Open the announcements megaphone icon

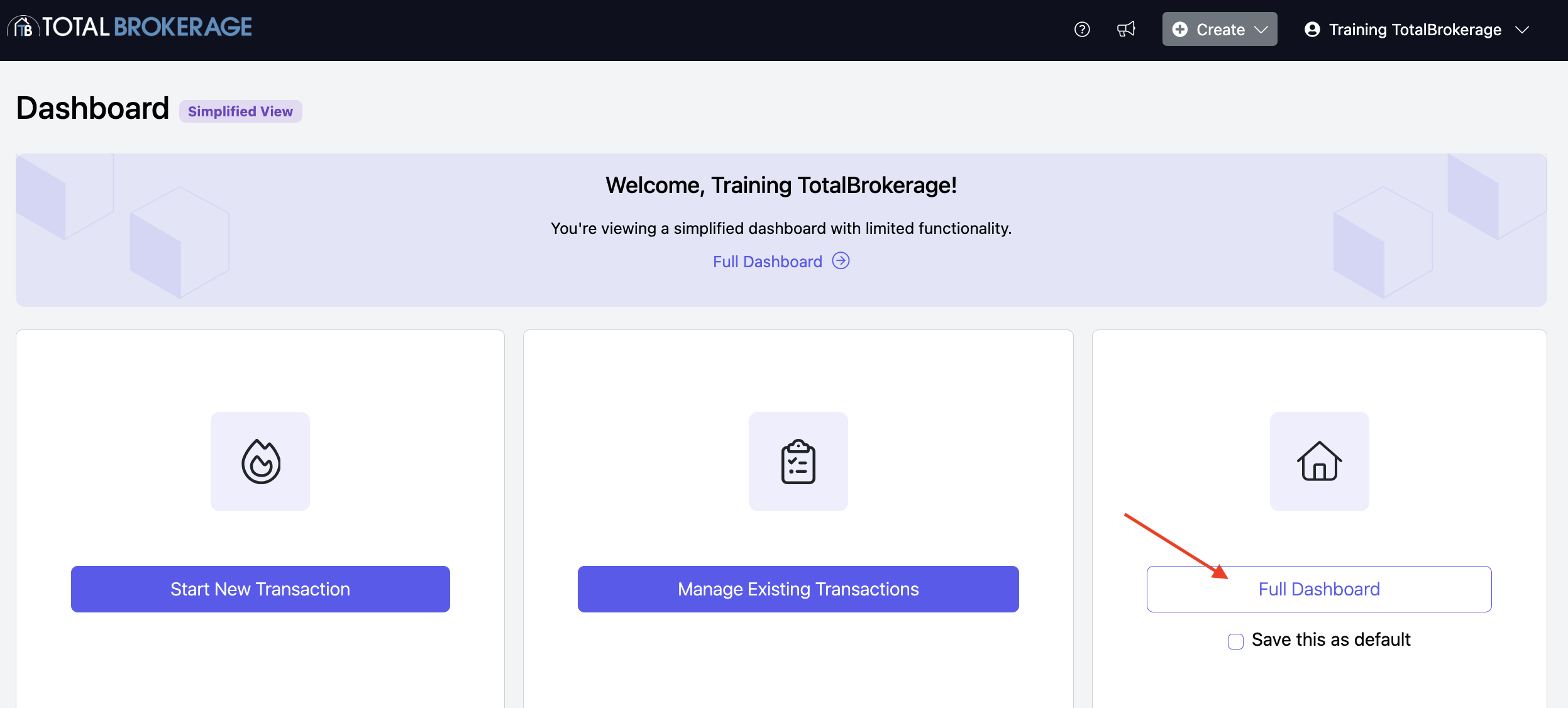click(1126, 30)
